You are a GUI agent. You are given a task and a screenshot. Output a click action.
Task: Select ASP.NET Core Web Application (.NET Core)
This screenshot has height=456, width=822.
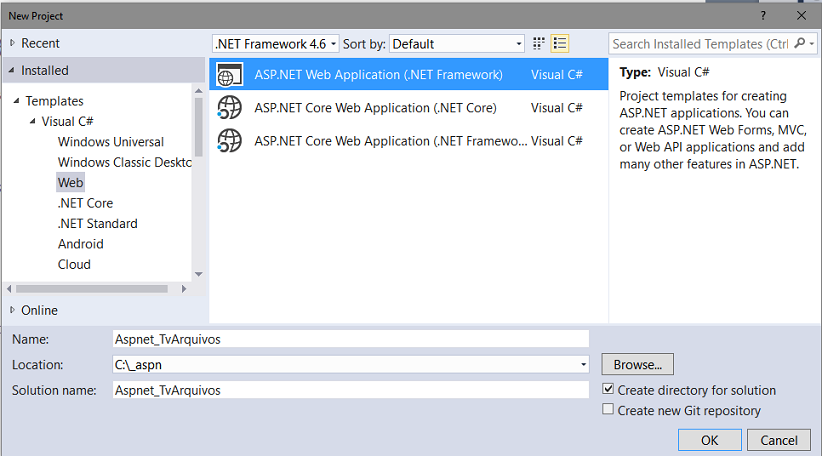pyautogui.click(x=409, y=107)
